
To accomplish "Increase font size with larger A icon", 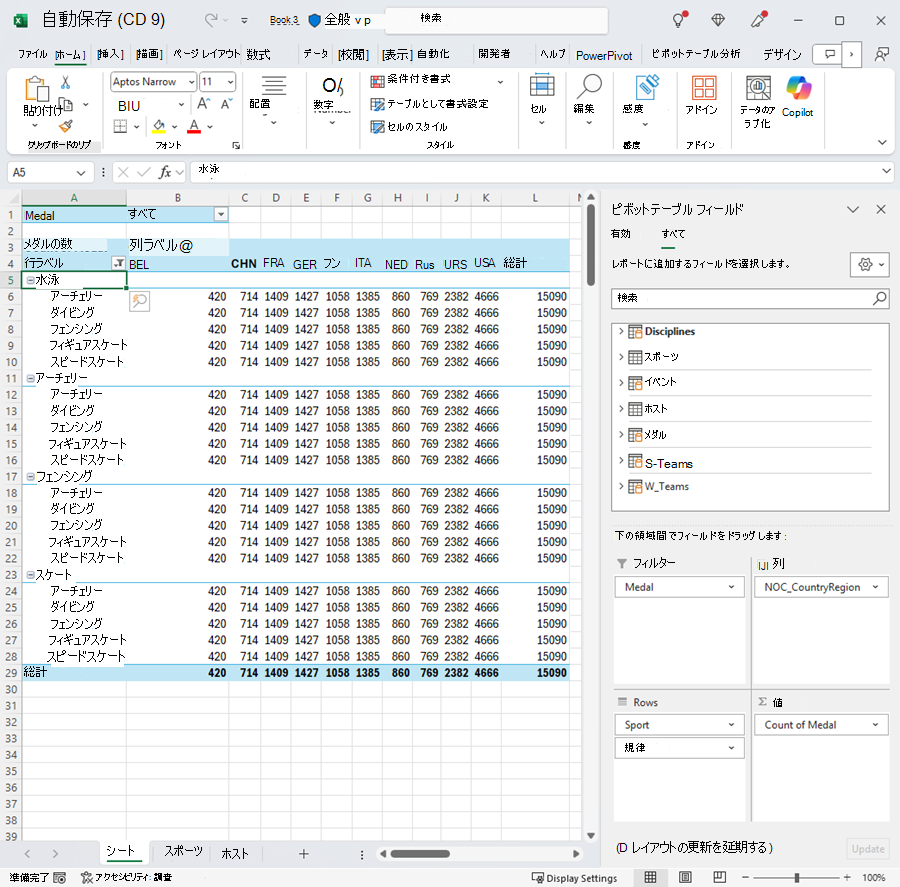I will [203, 104].
